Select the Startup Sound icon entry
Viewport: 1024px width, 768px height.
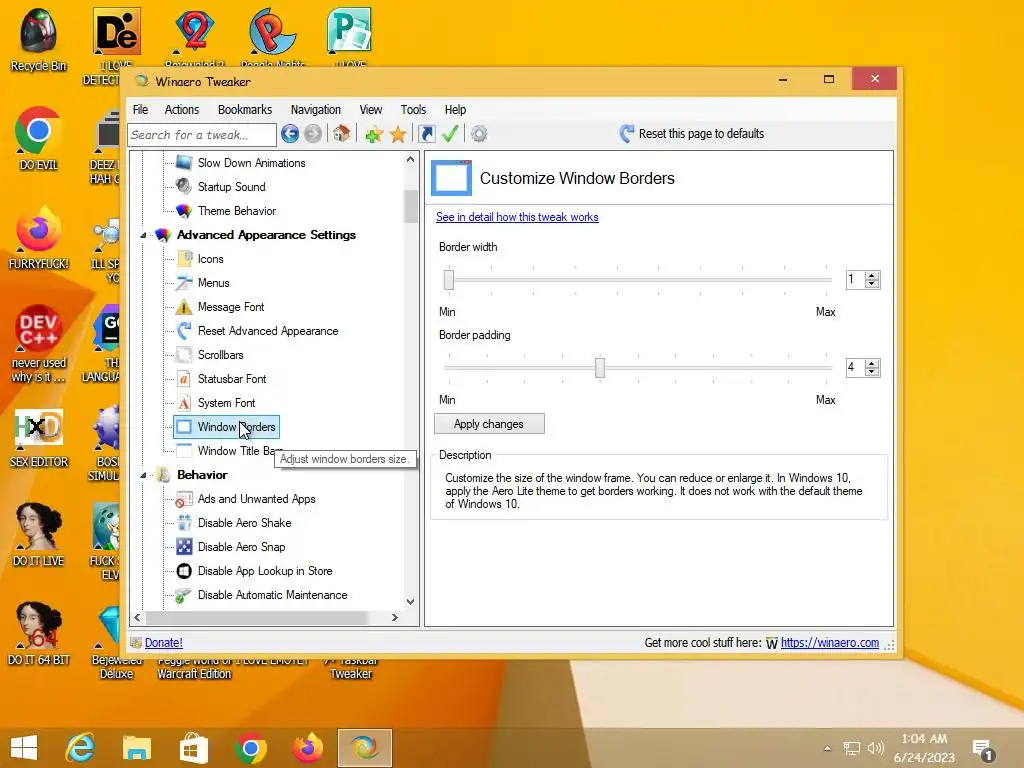(x=184, y=186)
